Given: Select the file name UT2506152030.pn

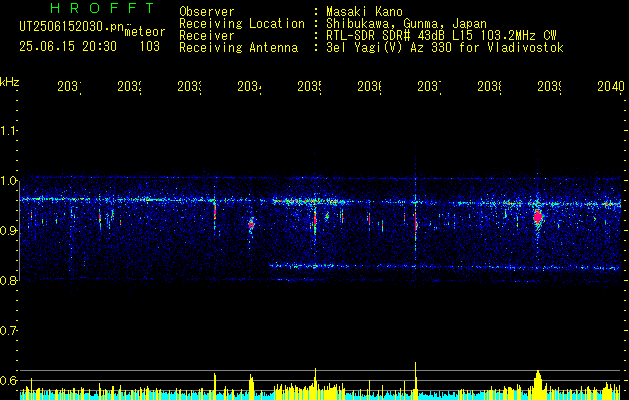Looking at the screenshot, I should (72, 27).
